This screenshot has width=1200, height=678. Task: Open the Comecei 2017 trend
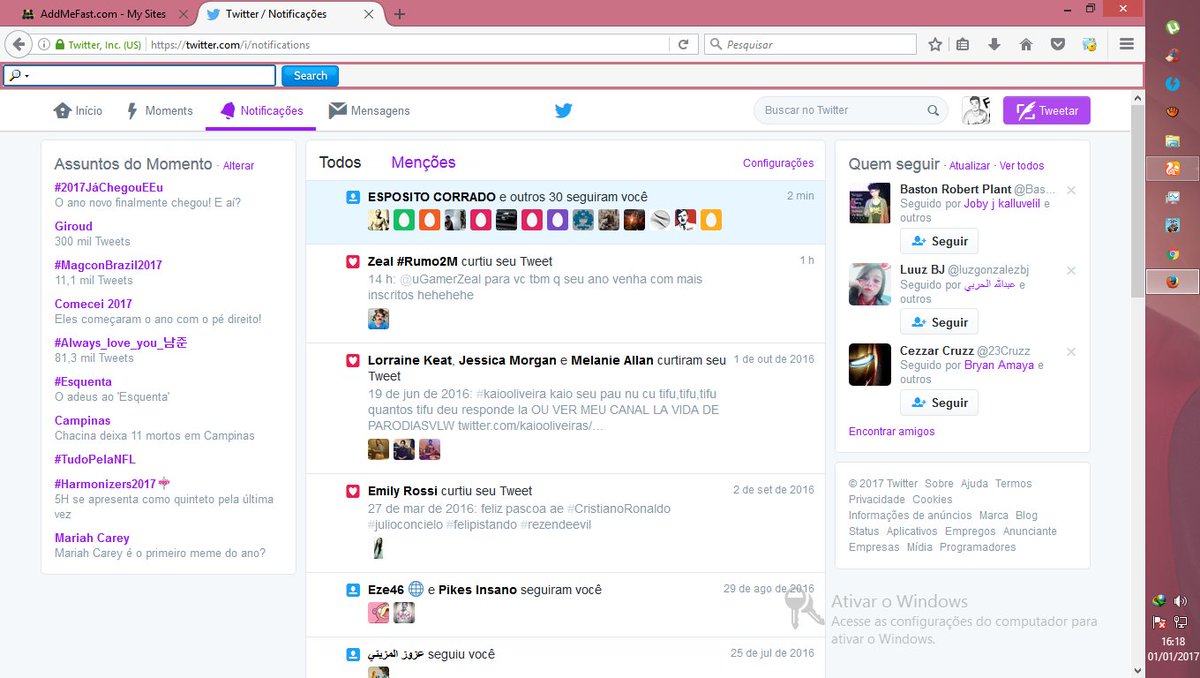tap(93, 304)
